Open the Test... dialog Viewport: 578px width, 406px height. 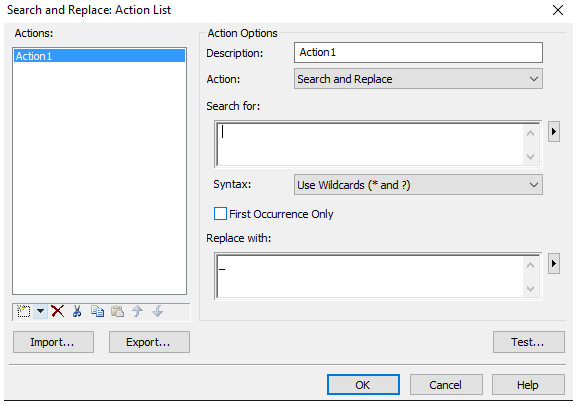[529, 342]
